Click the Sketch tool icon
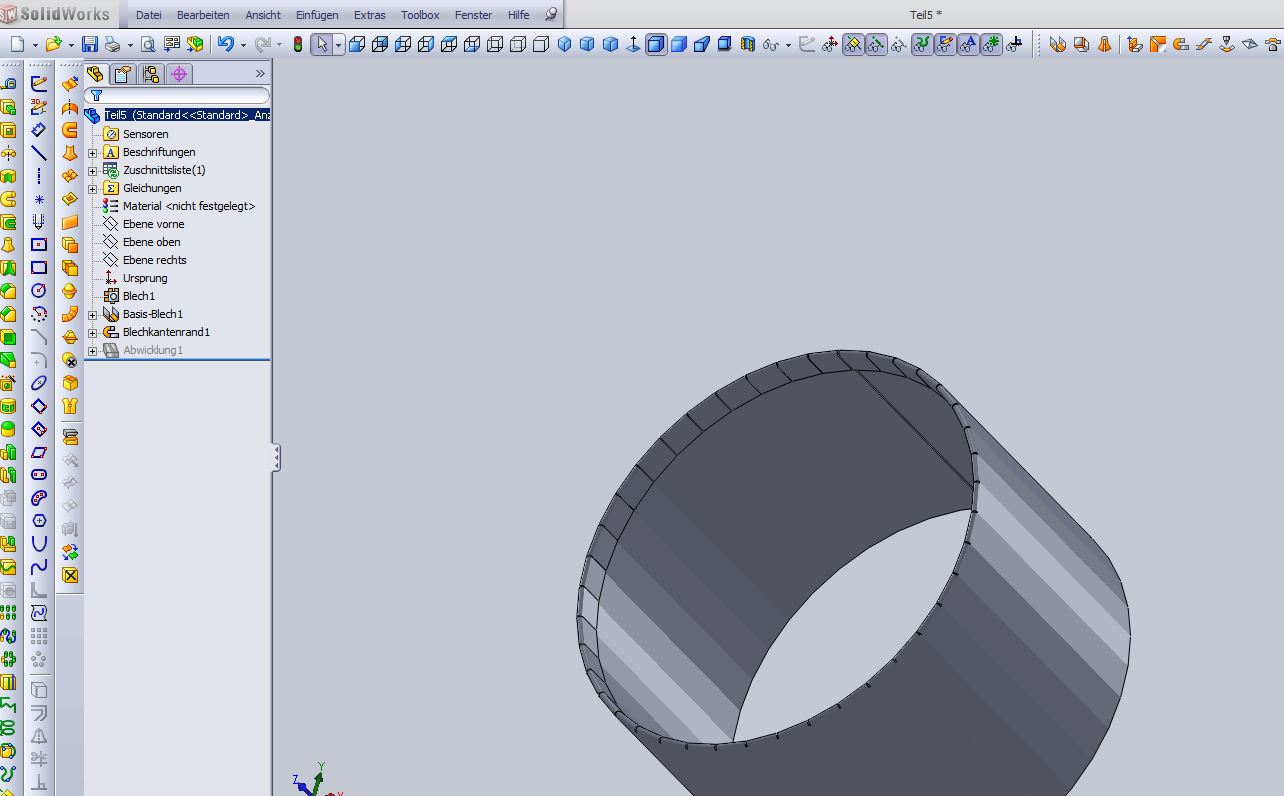The height and width of the screenshot is (796, 1284). (39, 84)
